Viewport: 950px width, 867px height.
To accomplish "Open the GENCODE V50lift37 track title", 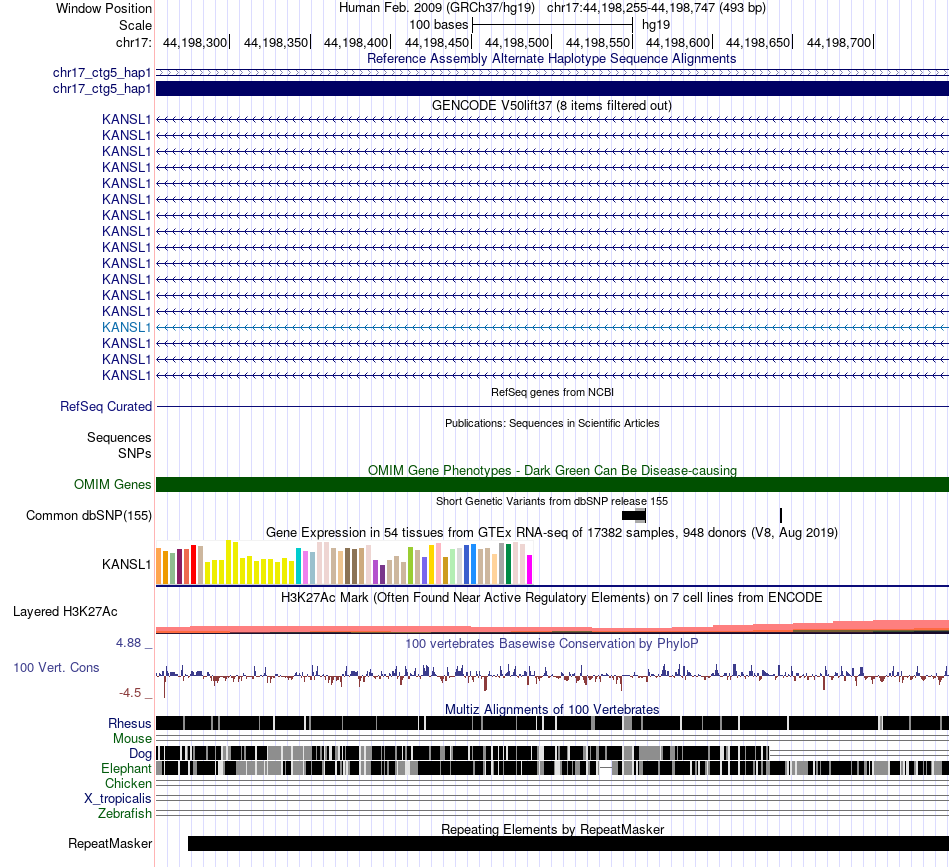I will (x=551, y=105).
